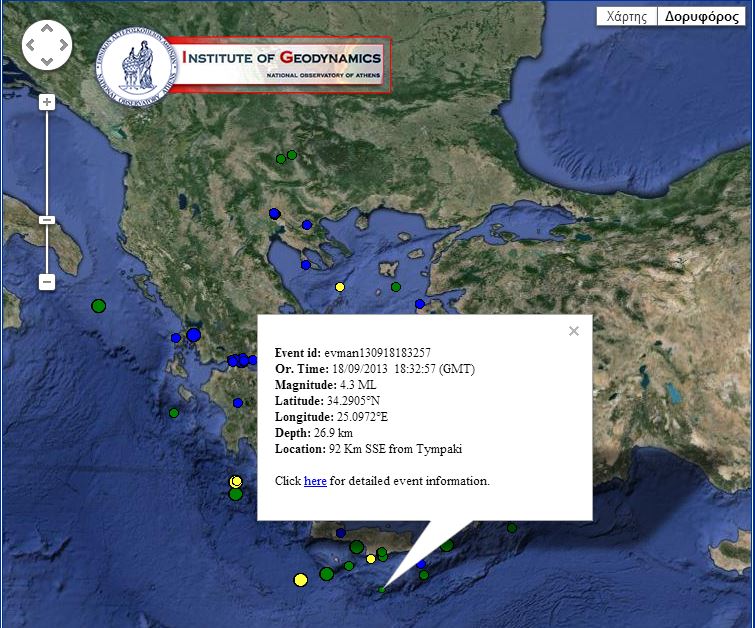755x628 pixels.
Task: Select the yellow marker on southern Crete
Action: (371, 559)
